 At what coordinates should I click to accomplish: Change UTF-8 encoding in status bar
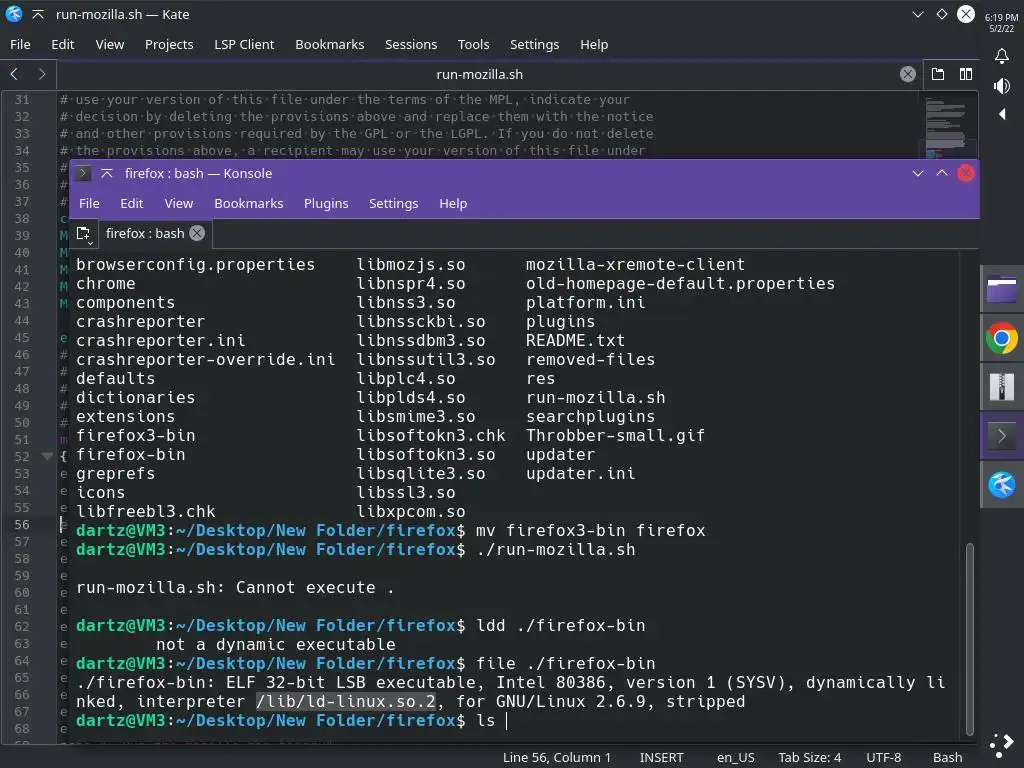click(x=883, y=757)
